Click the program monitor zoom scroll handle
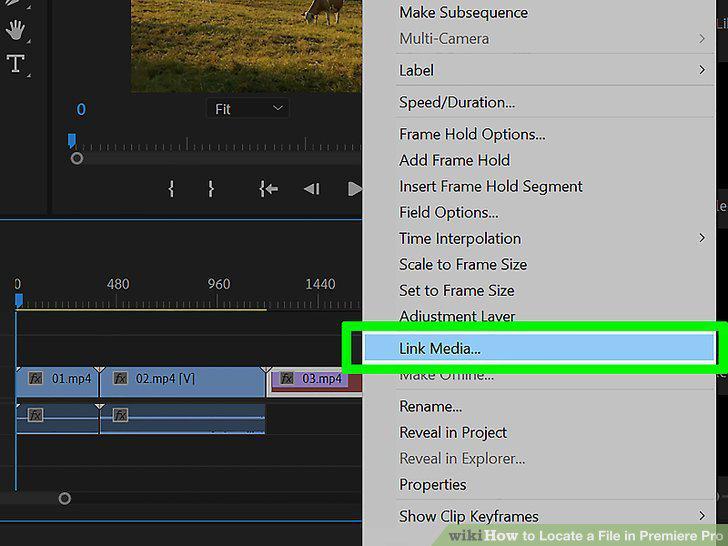The image size is (728, 546). [77, 159]
